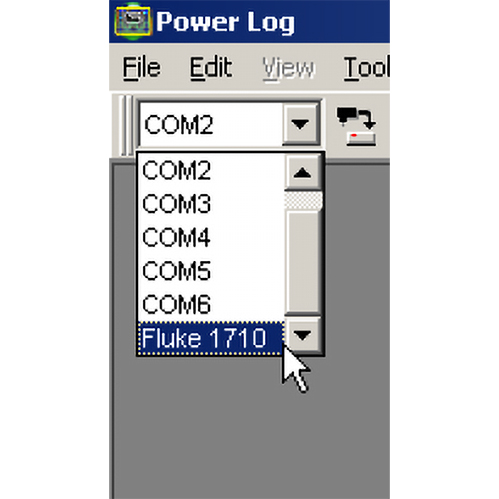Choose the highlighted Fluke 1710 entry
This screenshot has height=499, width=499.
211,338
